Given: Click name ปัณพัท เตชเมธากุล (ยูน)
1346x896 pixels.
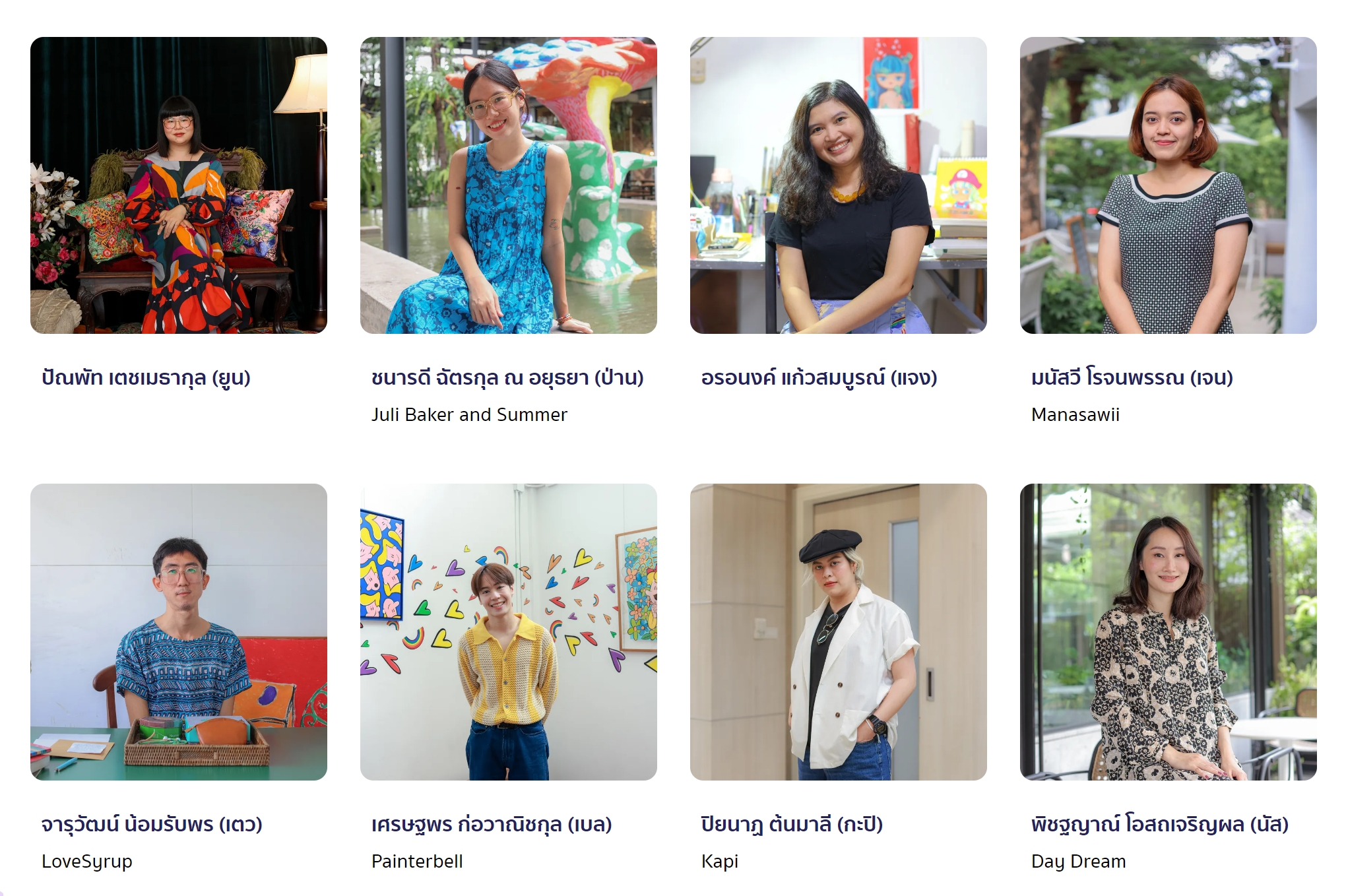Looking at the screenshot, I should point(146,378).
